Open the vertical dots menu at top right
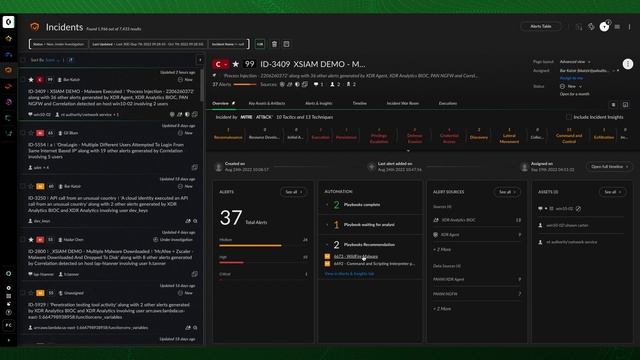The width and height of the screenshot is (640, 360). click(x=629, y=27)
